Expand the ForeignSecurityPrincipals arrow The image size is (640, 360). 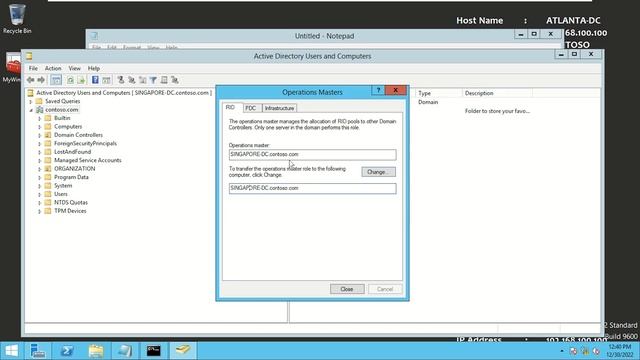[40, 144]
